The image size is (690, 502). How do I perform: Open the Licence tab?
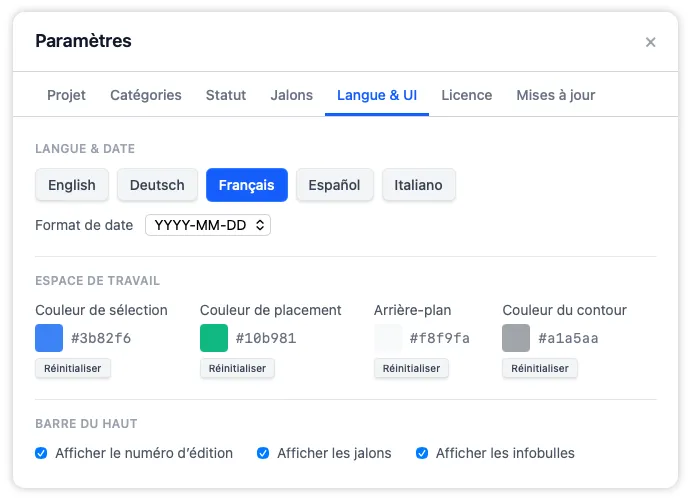466,95
